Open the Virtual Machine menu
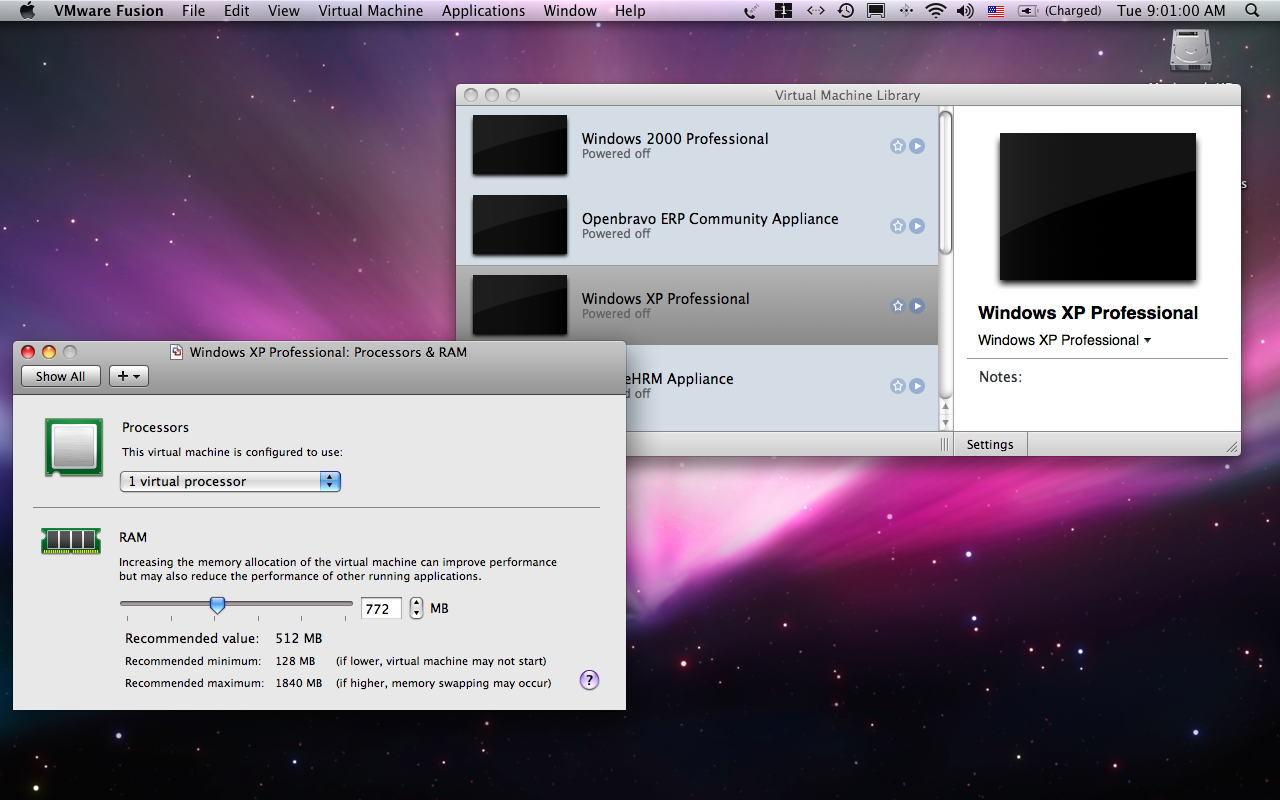 tap(371, 11)
